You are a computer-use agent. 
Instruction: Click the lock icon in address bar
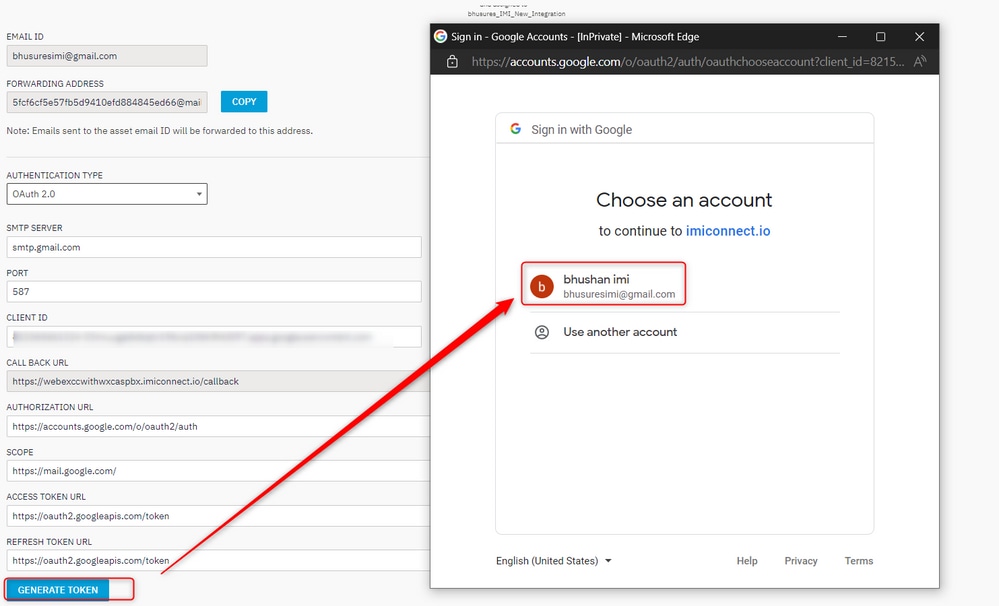(452, 62)
